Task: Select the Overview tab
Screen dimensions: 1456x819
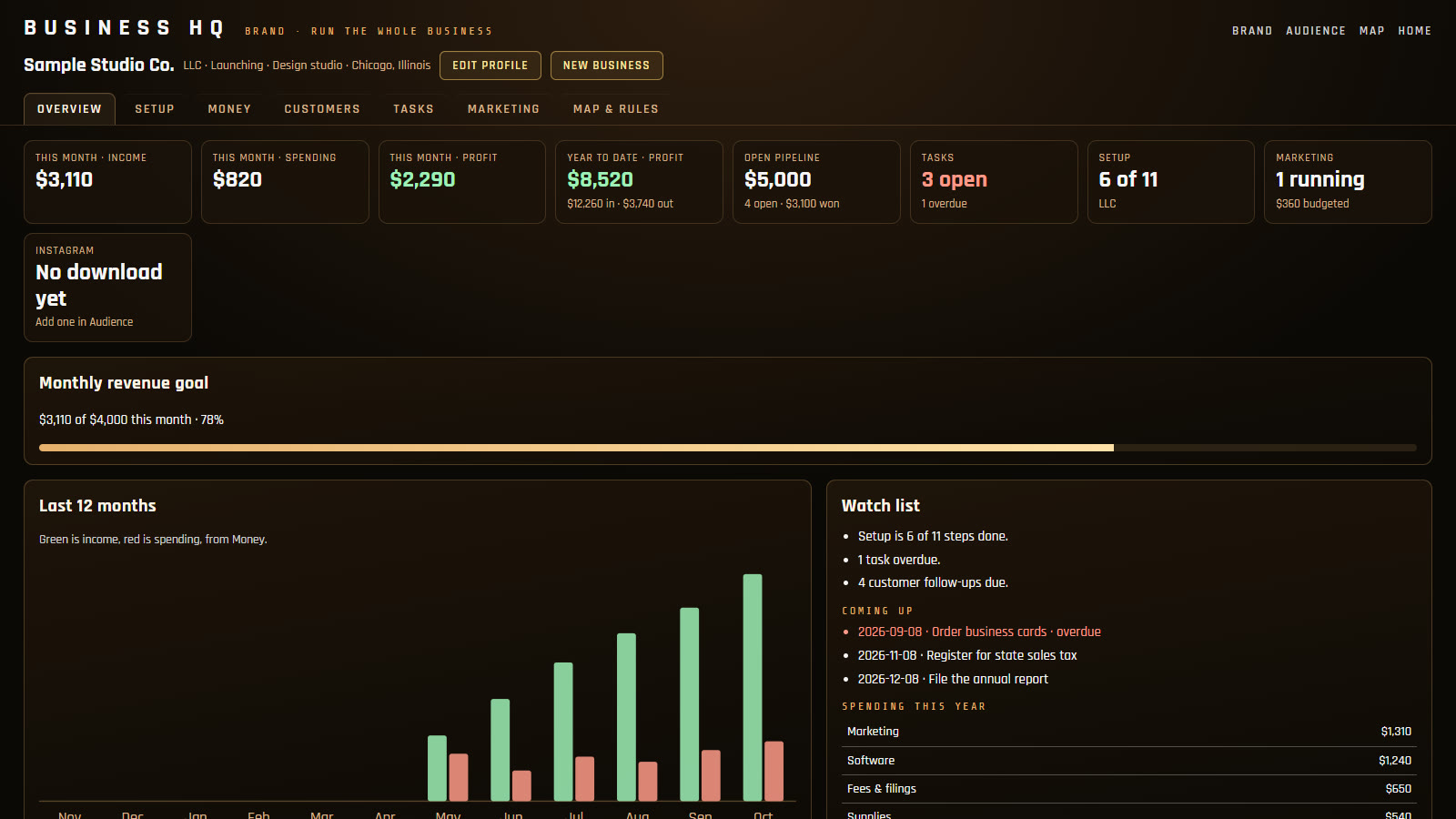Action: point(69,109)
